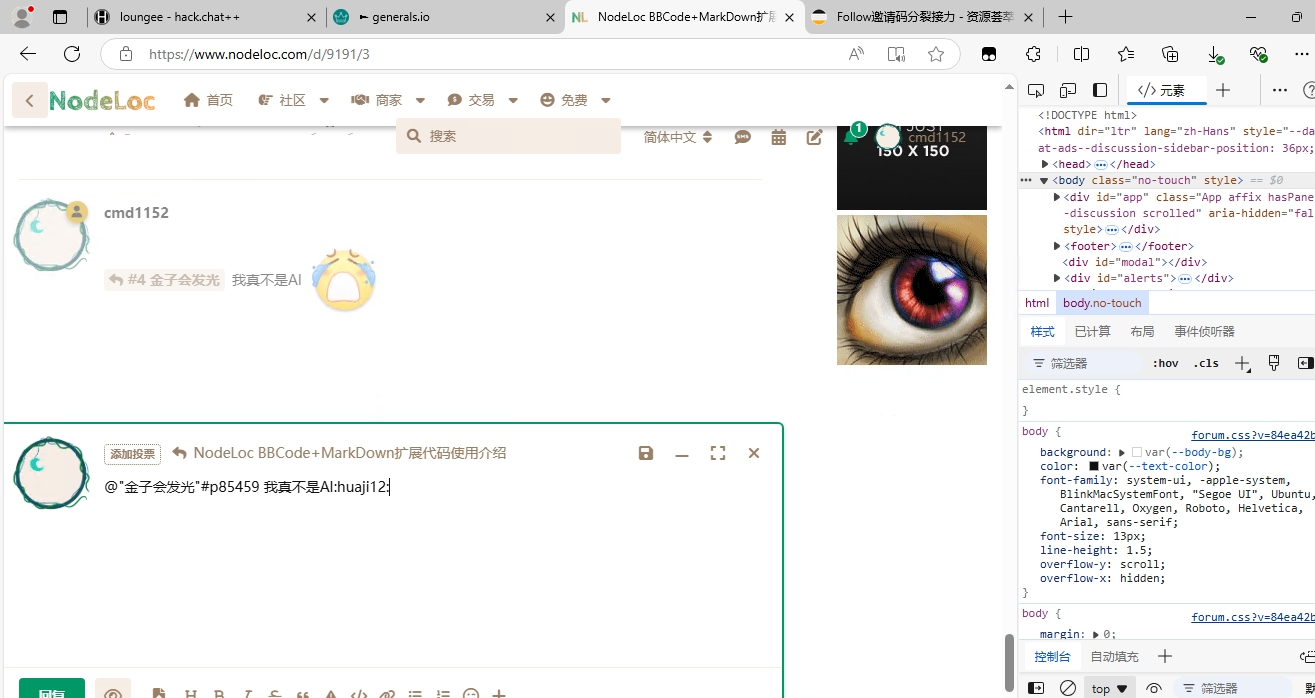1315x698 pixels.
Task: Switch to the generals.io browser tab
Action: coord(443,17)
